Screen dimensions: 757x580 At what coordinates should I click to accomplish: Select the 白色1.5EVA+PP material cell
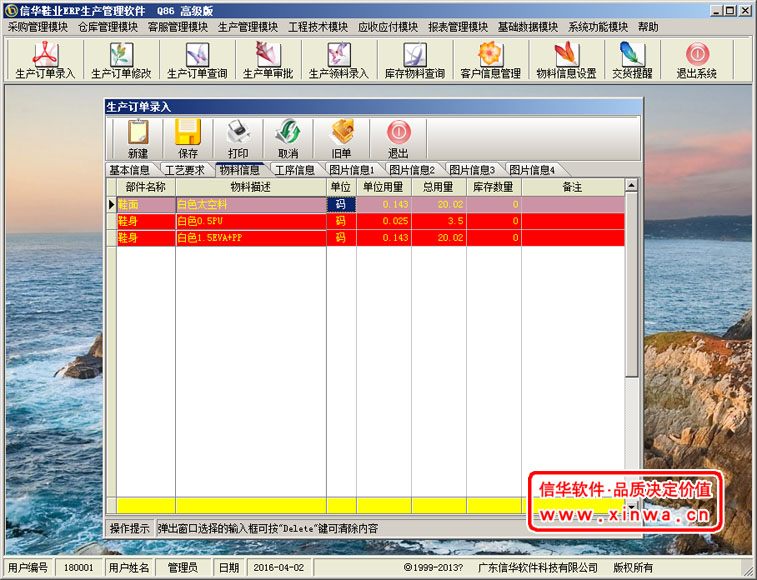[x=251, y=238]
